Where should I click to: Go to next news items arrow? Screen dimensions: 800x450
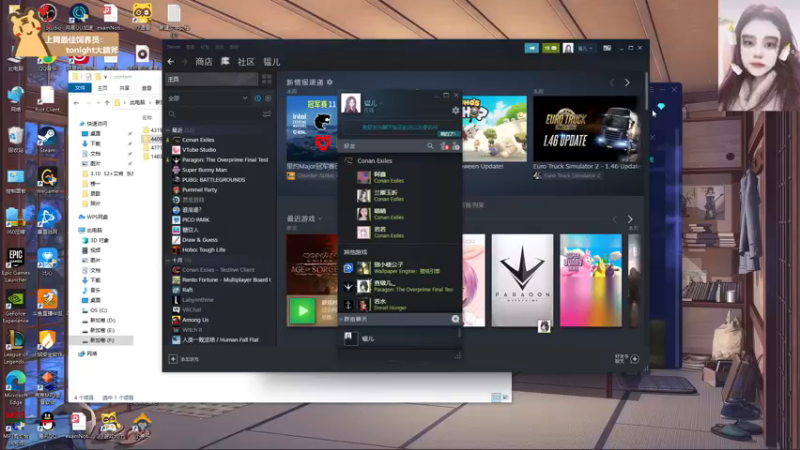(x=627, y=83)
